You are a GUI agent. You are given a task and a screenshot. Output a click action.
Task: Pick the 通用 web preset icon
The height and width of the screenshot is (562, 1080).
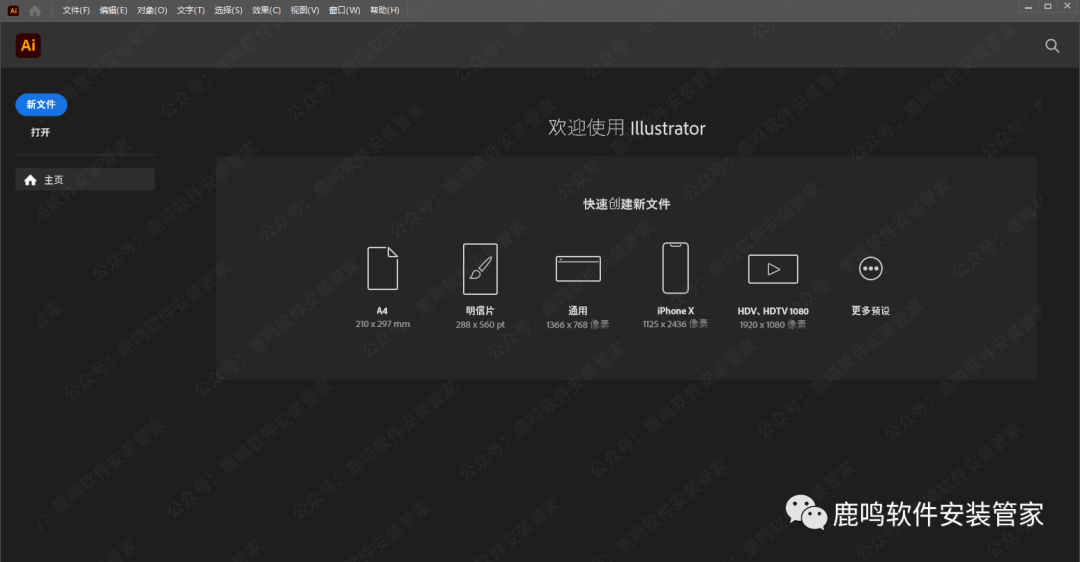(578, 269)
